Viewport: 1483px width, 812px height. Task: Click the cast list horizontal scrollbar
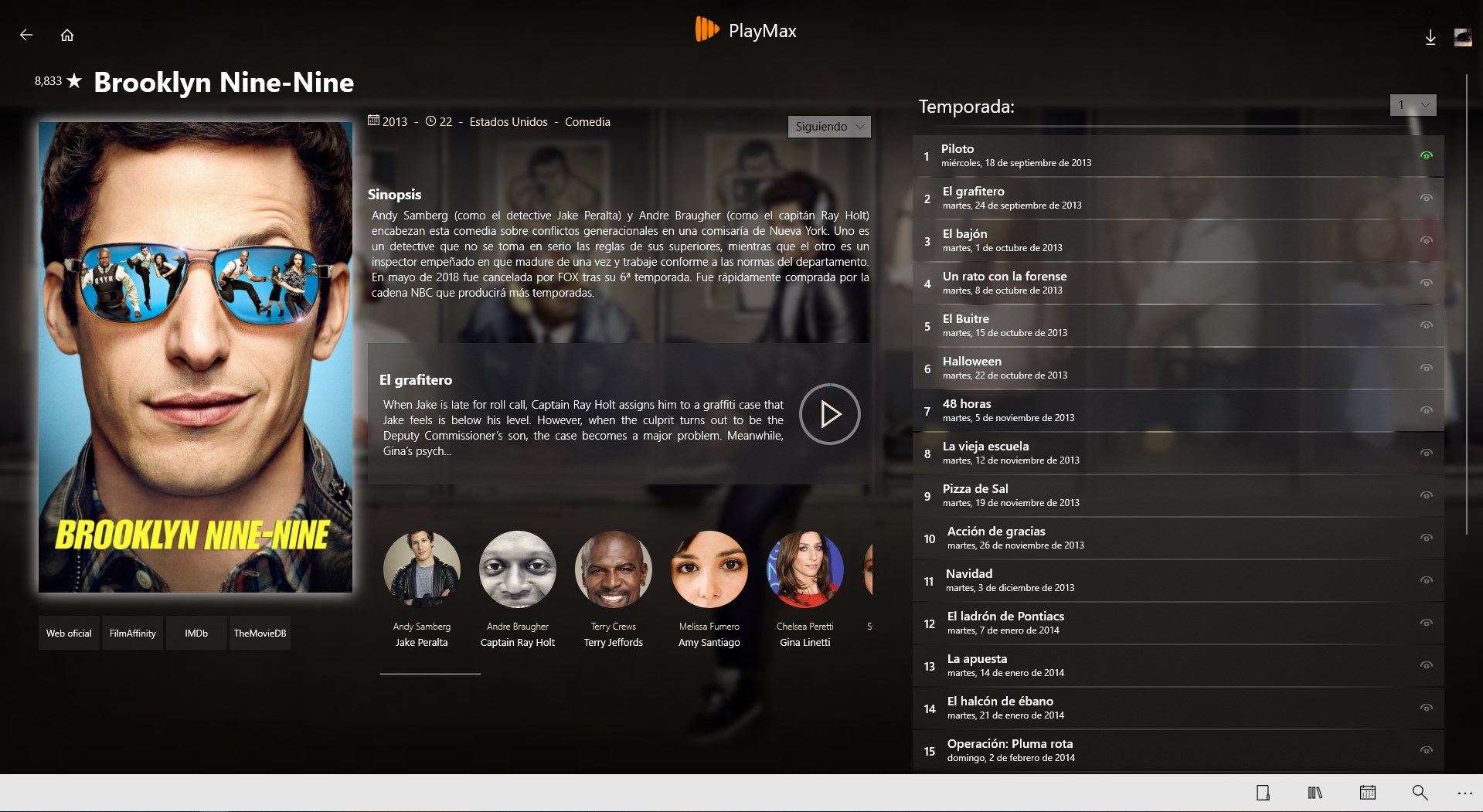[x=430, y=674]
